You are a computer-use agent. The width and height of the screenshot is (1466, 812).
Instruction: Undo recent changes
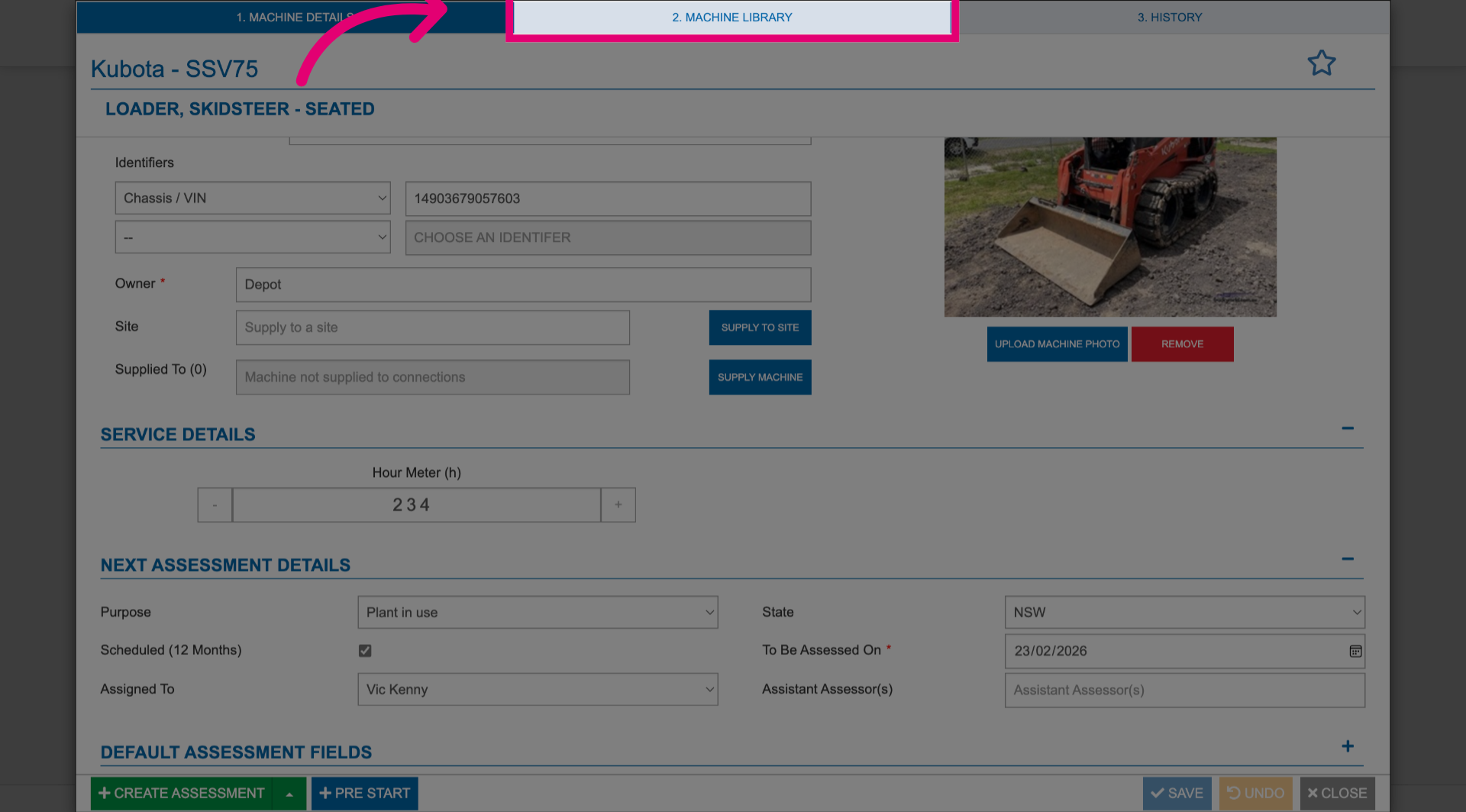[x=1255, y=794]
